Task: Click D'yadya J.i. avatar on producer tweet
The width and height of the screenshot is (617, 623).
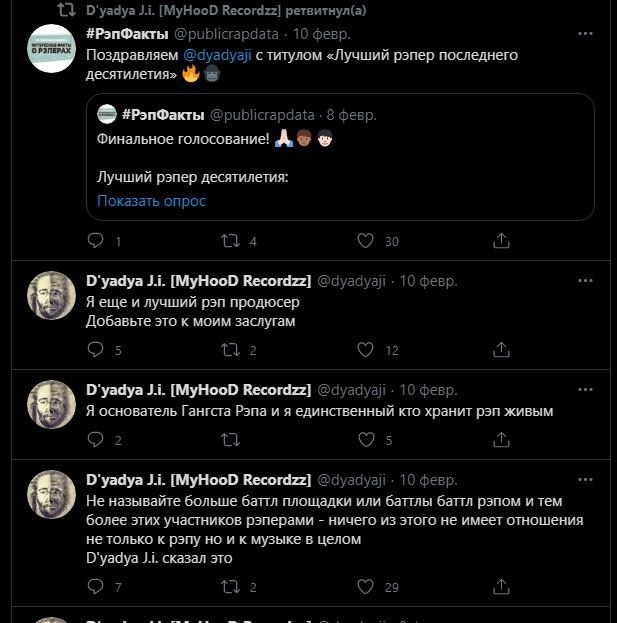Action: click(x=52, y=296)
